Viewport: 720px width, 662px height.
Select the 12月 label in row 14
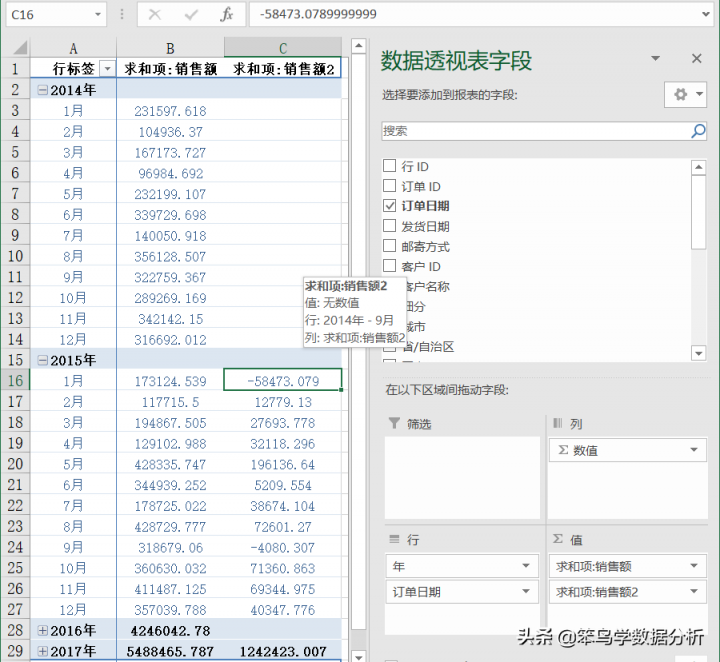pos(73,339)
